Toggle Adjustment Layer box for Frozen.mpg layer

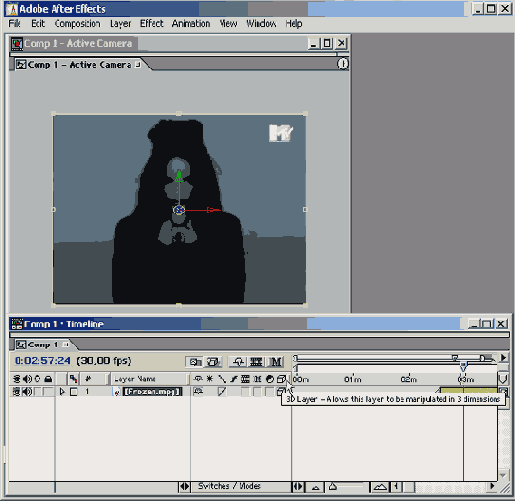click(x=269, y=392)
